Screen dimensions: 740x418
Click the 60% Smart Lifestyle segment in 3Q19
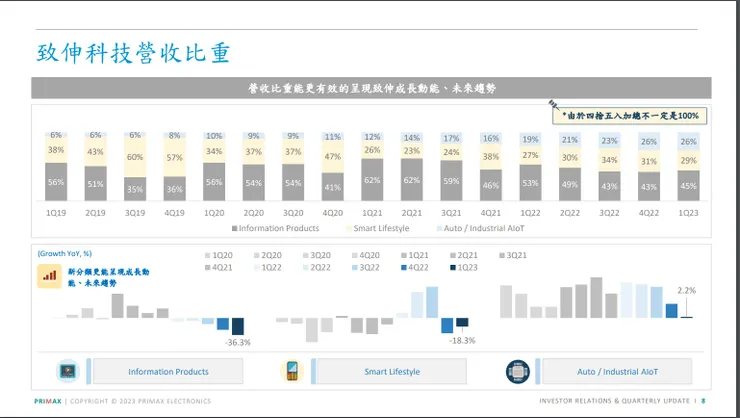(135, 158)
